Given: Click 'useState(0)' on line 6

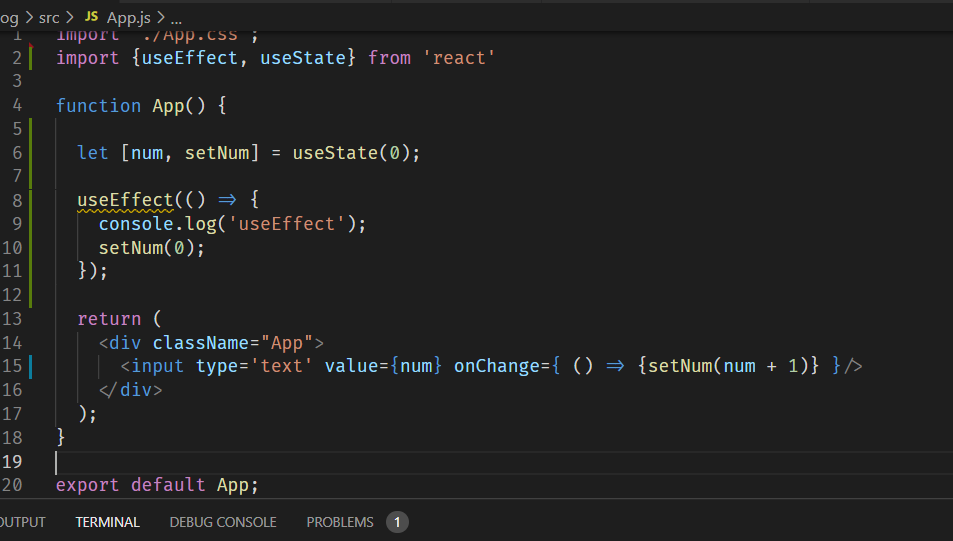Looking at the screenshot, I should (x=351, y=153).
